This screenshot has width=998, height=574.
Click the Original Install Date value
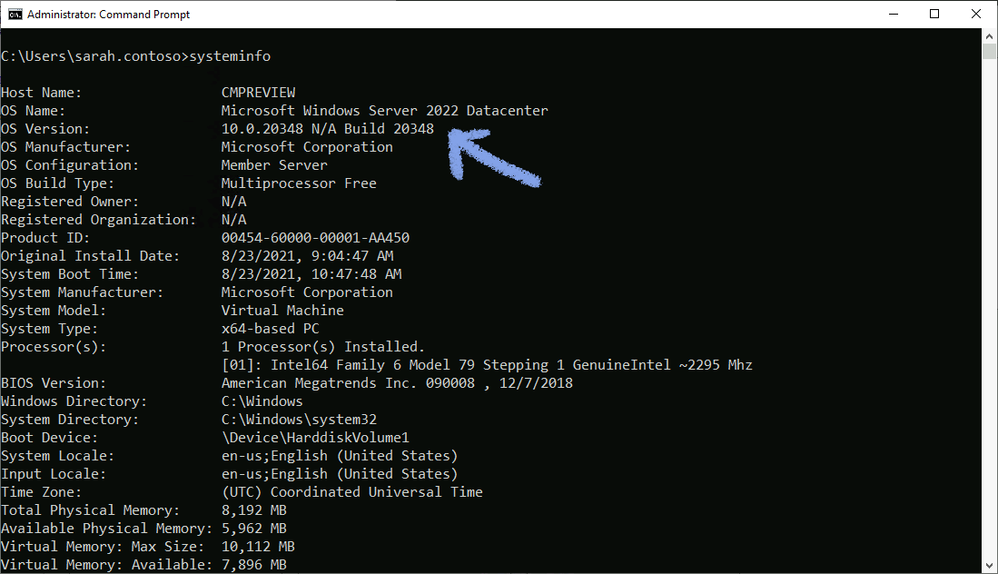[x=307, y=256]
